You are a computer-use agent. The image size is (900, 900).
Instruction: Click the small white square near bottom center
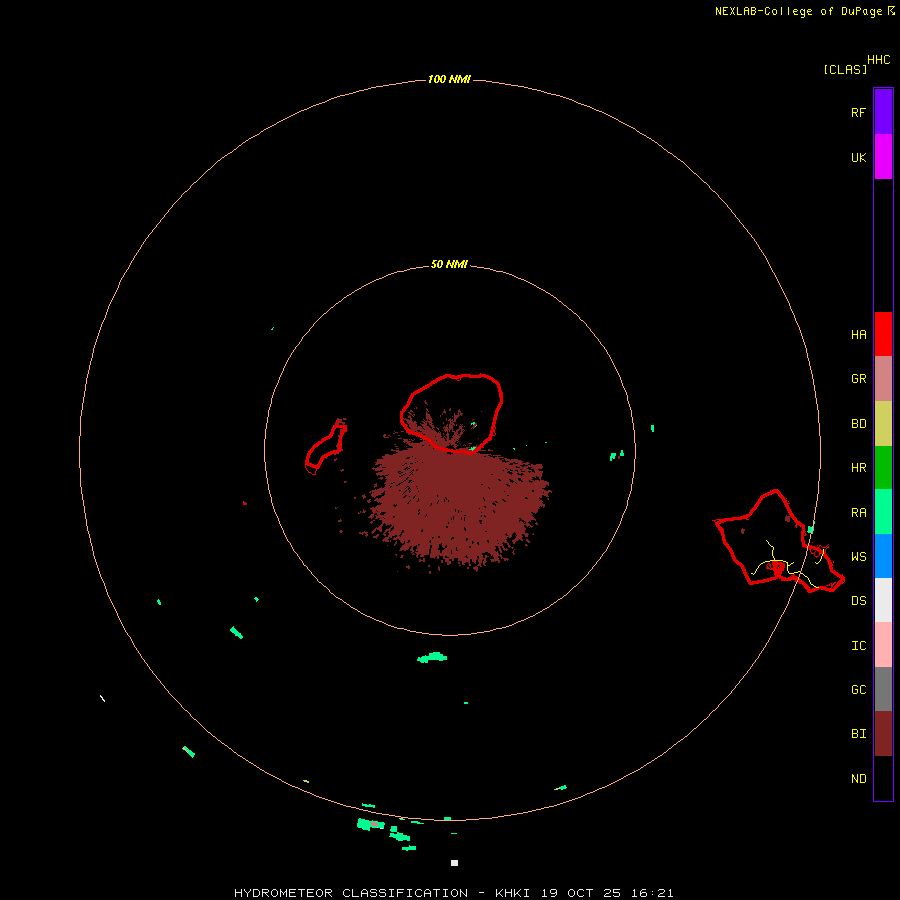pos(455,863)
